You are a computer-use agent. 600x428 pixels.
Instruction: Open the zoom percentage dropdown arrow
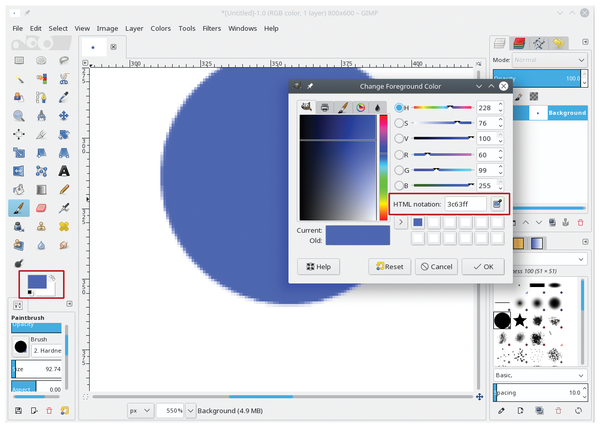coord(191,410)
